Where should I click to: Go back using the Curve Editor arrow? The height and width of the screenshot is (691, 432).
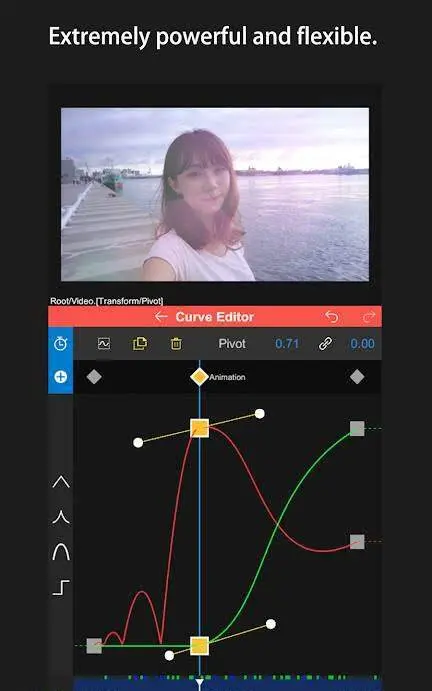(161, 316)
